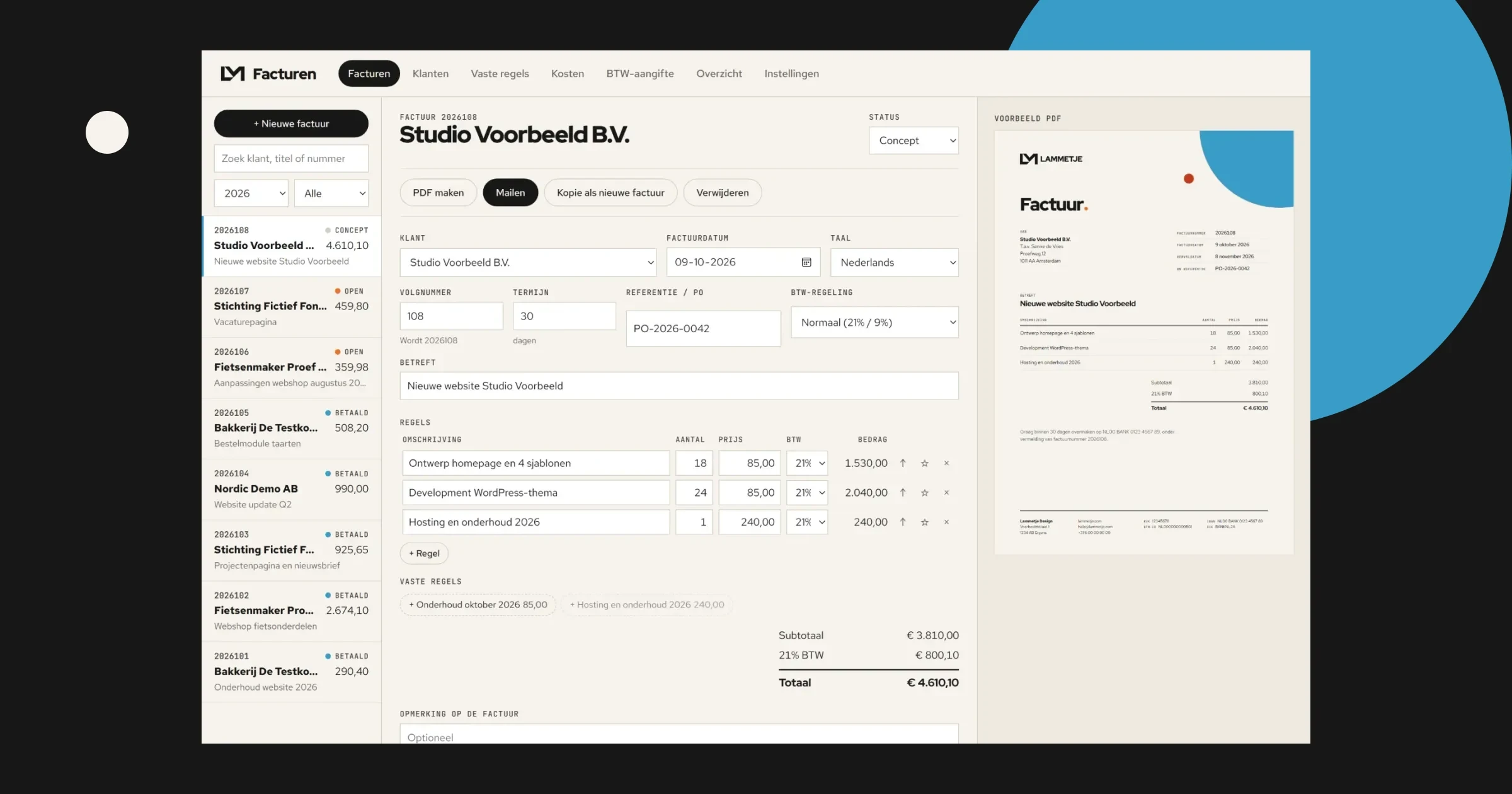The width and height of the screenshot is (1512, 794).
Task: Move the Hosting en onderhoud line up
Action: tap(903, 522)
